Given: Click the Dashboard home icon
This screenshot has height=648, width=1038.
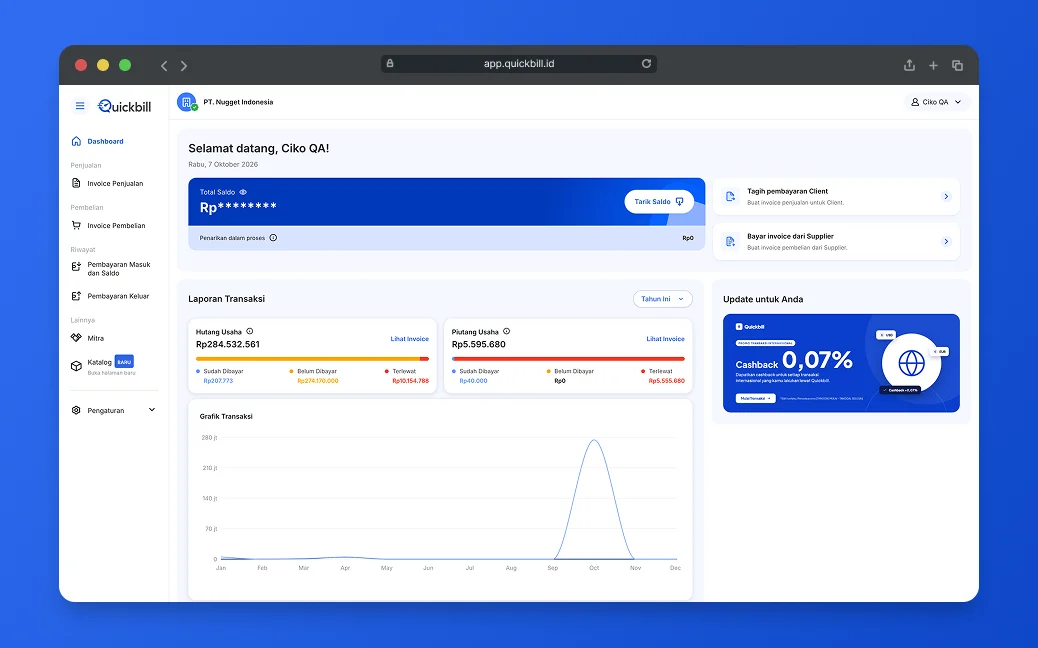Looking at the screenshot, I should click(76, 141).
